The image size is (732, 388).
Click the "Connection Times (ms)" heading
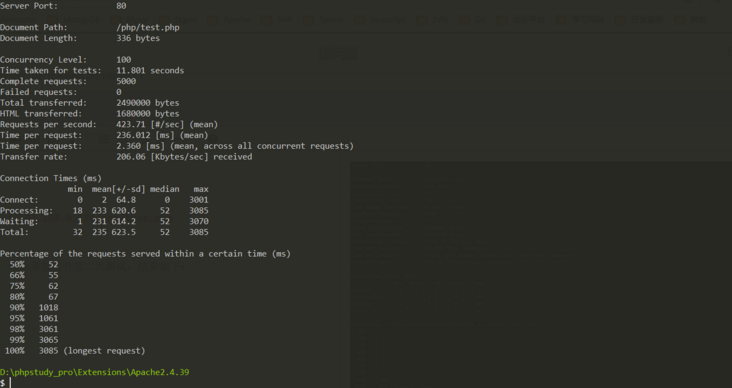coord(51,178)
